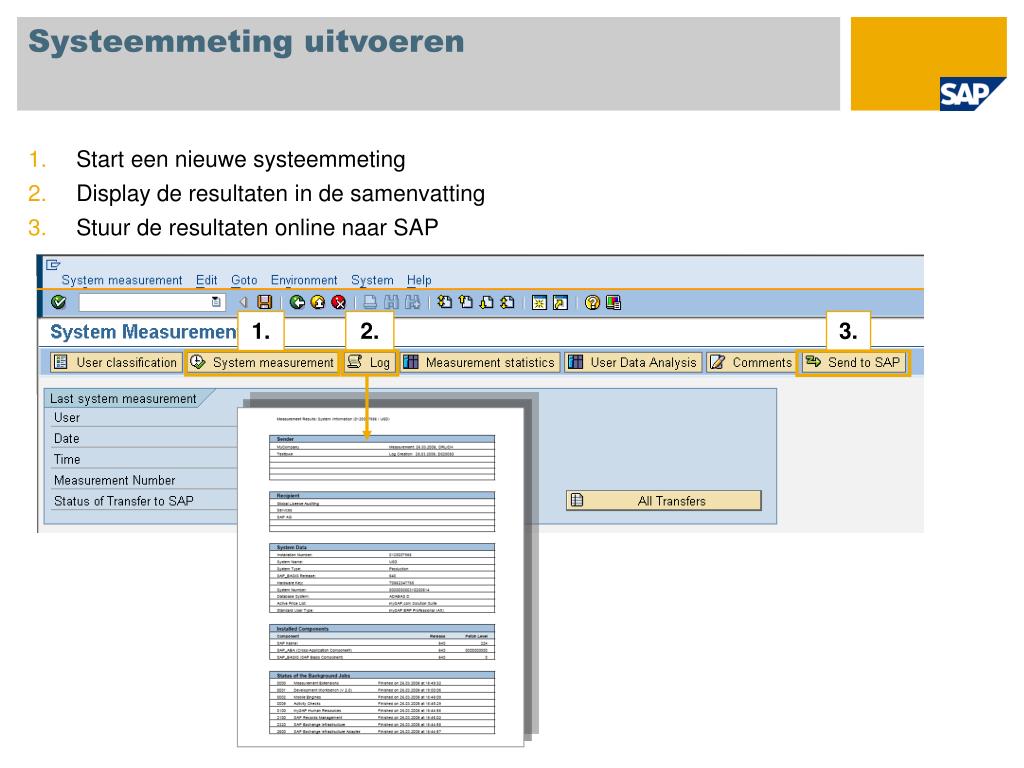The height and width of the screenshot is (768, 1024).
Task: Open the command field history dropdown
Action: click(216, 302)
